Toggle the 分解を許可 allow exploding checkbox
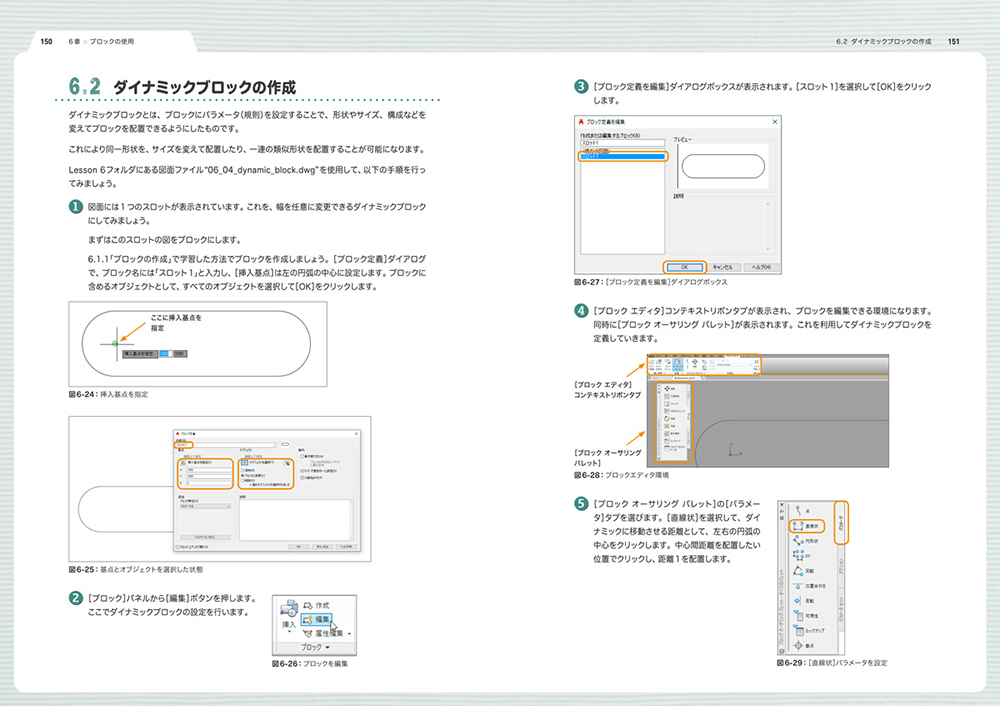This screenshot has width=1000, height=706. coord(302,478)
